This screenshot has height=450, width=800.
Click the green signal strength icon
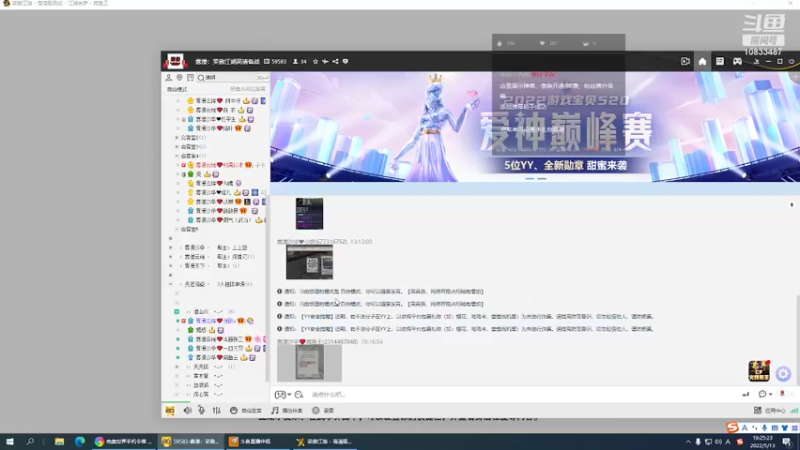(794, 410)
